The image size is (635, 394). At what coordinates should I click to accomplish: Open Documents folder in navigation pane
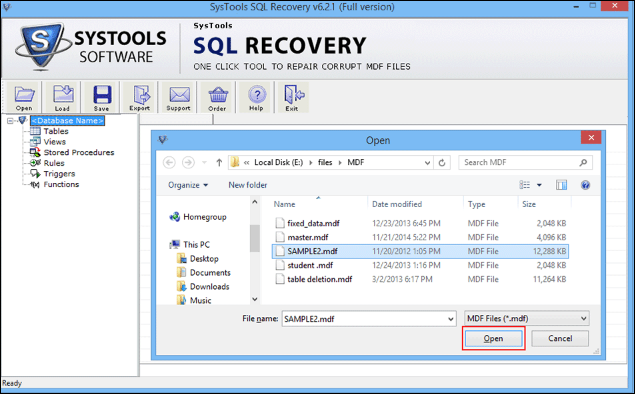point(204,273)
